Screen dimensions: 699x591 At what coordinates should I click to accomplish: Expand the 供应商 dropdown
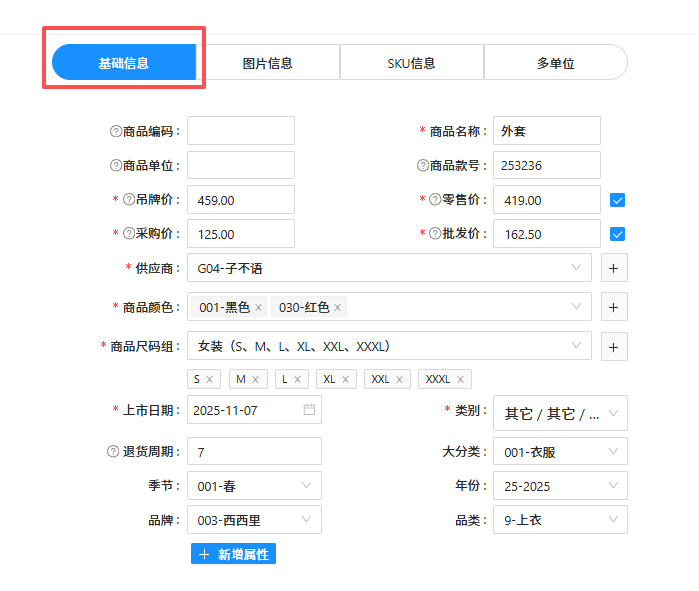click(x=389, y=268)
